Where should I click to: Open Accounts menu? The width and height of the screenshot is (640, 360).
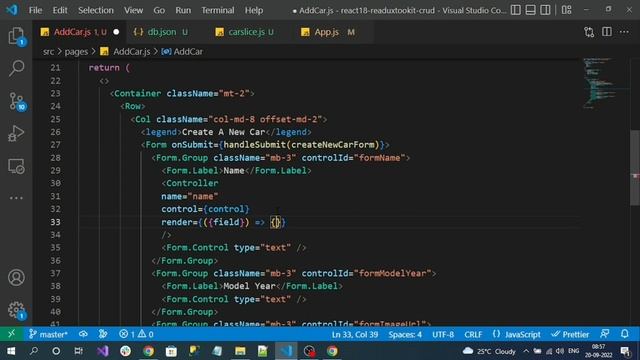[x=16, y=278]
